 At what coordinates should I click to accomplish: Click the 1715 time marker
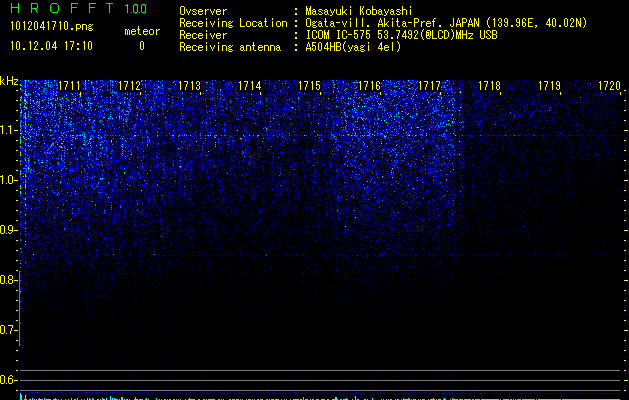pyautogui.click(x=310, y=86)
